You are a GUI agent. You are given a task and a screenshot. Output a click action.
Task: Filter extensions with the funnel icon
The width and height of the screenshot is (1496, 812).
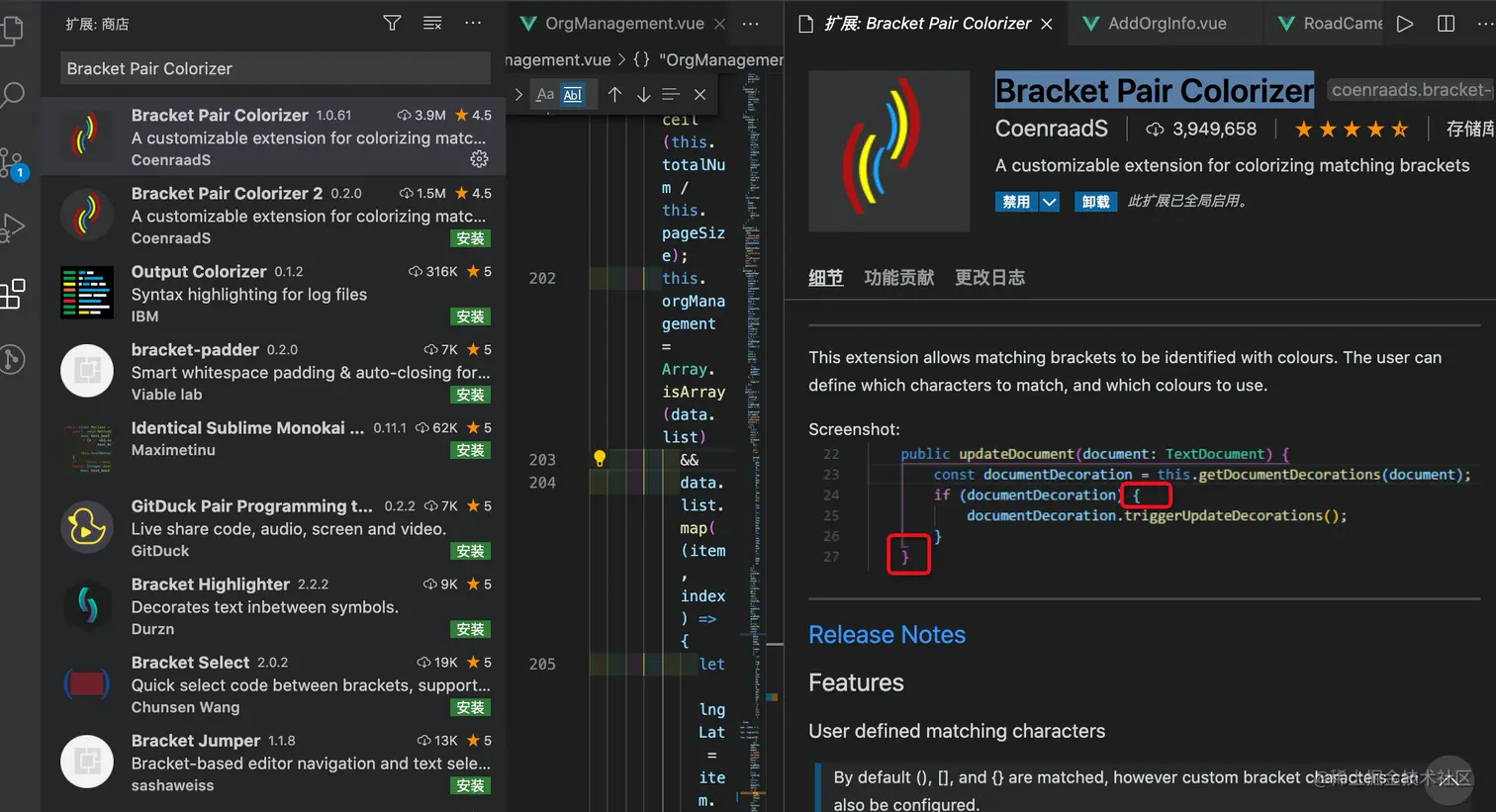(x=392, y=23)
